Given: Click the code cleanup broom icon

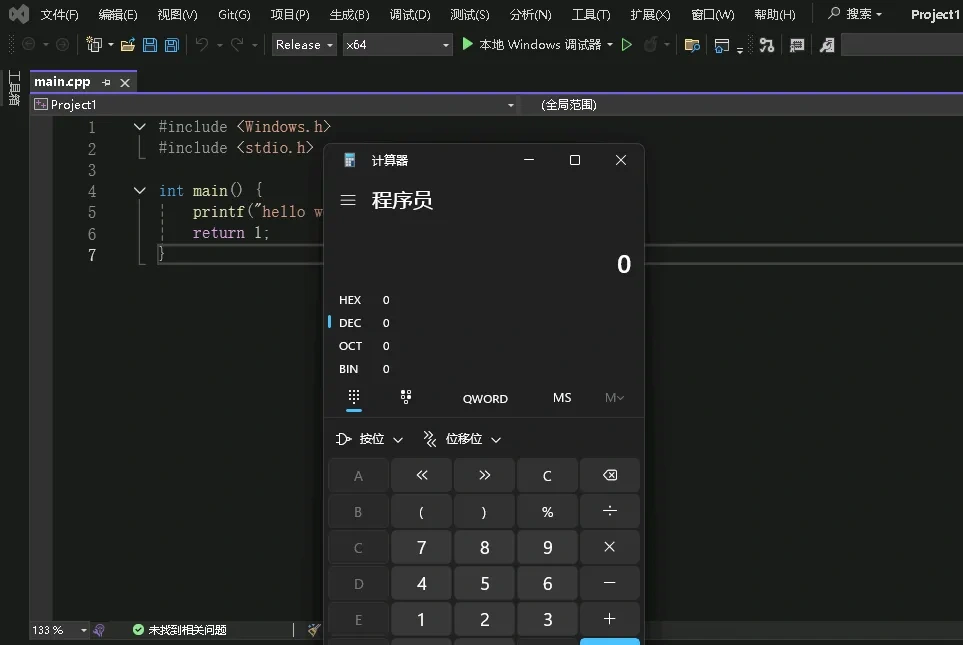Looking at the screenshot, I should [314, 630].
